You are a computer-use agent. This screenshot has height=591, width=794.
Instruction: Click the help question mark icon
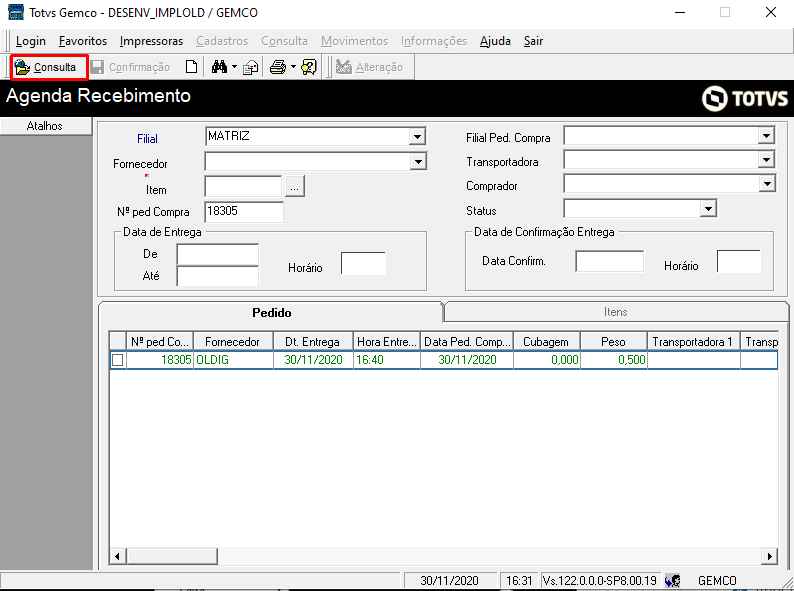click(309, 67)
